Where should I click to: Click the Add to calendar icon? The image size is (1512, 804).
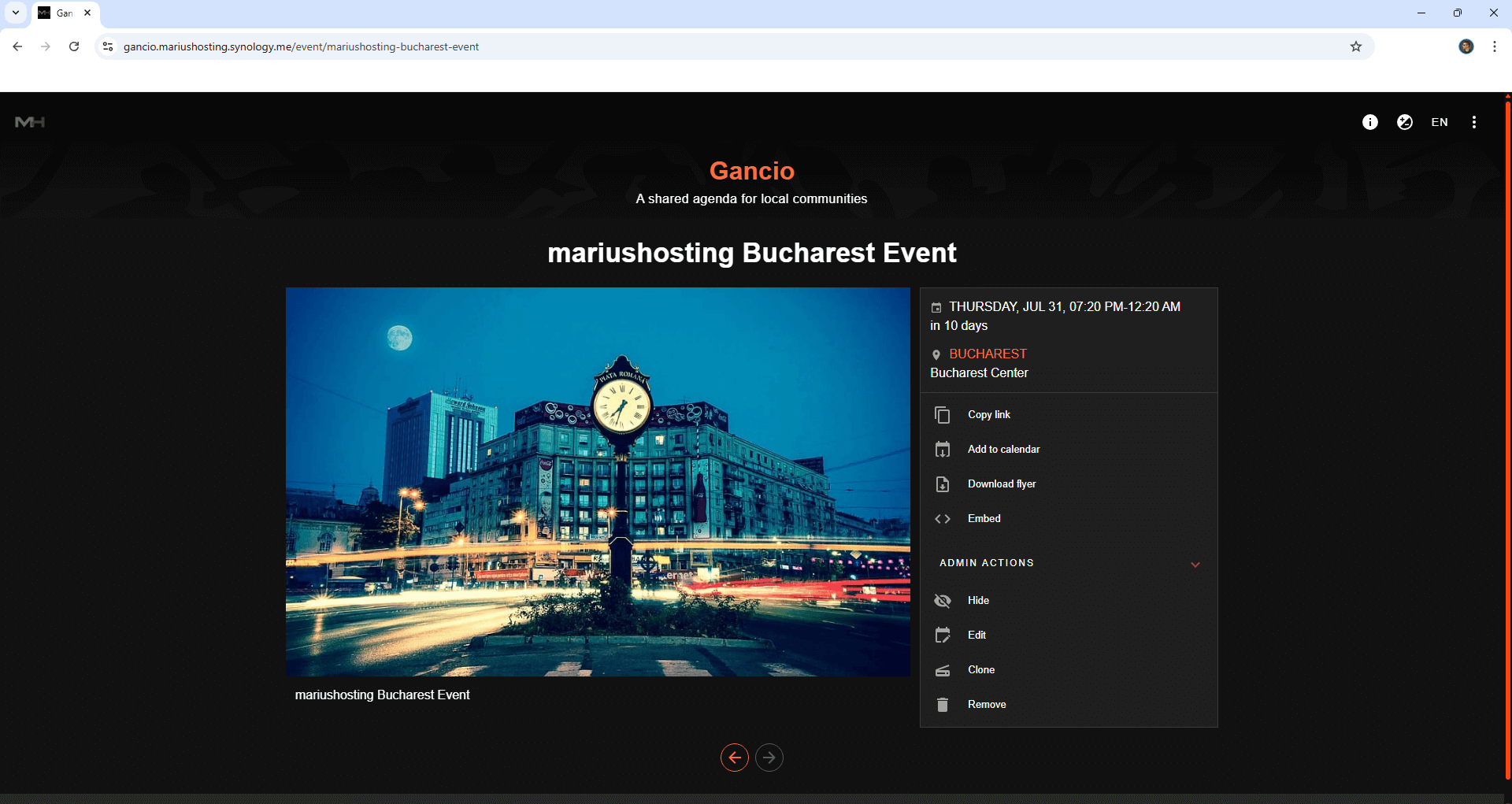942,450
